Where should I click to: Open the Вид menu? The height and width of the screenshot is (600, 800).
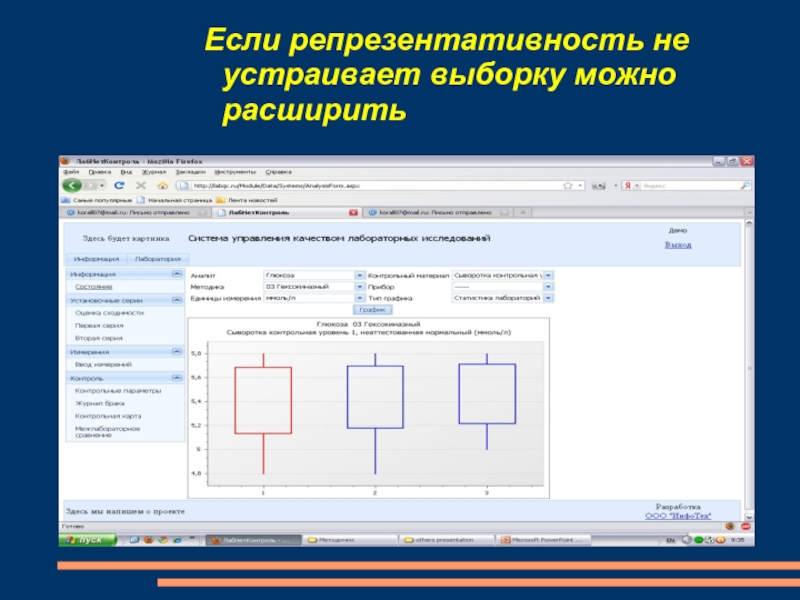pyautogui.click(x=126, y=172)
